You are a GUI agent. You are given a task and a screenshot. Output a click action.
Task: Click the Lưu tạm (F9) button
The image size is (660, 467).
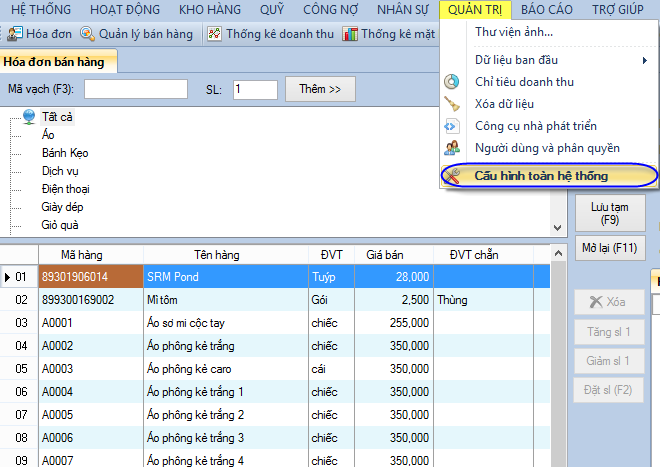click(x=607, y=212)
